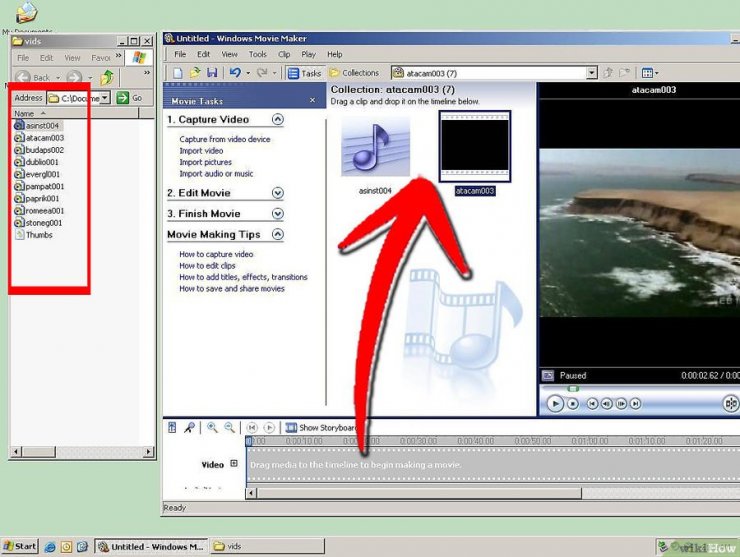Click the Save Project floppy icon
Screen dimensions: 740x557
[212, 73]
